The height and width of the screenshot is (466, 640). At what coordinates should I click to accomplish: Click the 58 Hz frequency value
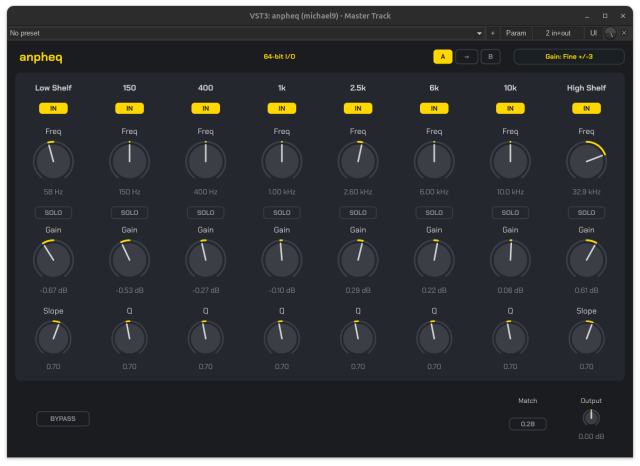(x=53, y=192)
